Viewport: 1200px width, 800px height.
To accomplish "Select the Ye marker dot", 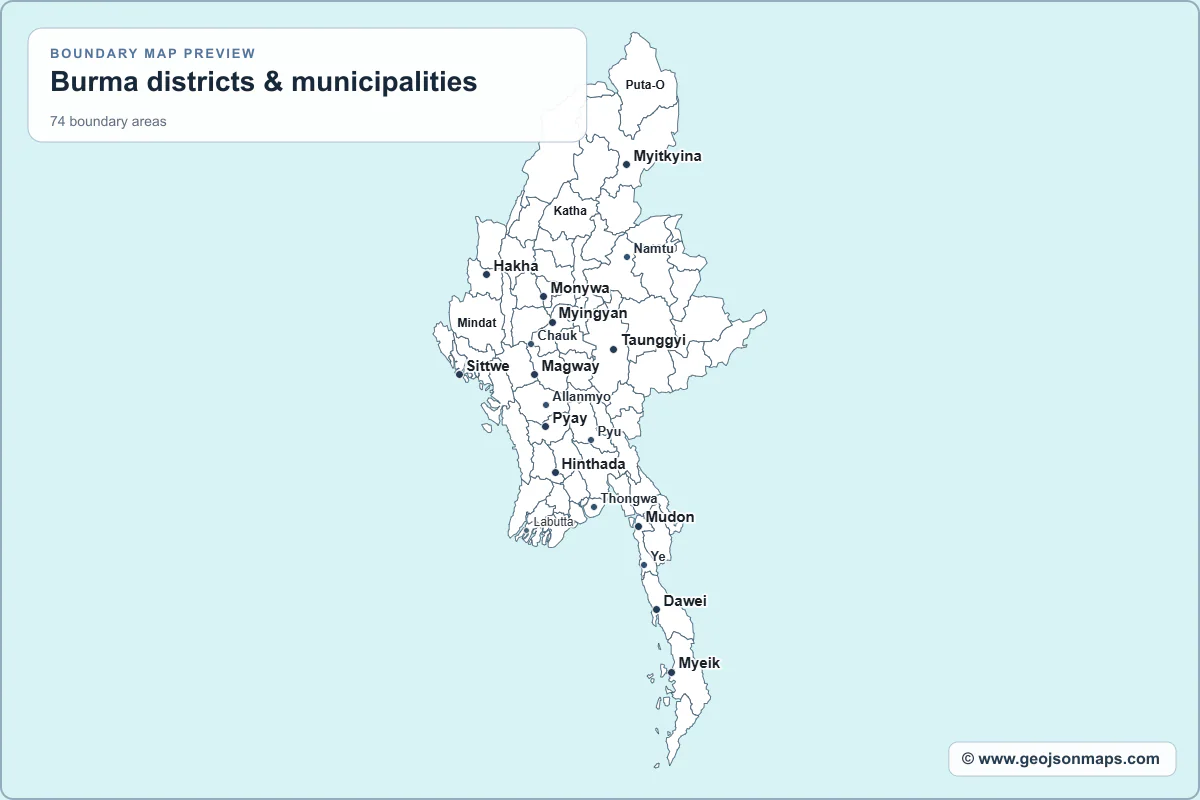I will [644, 565].
